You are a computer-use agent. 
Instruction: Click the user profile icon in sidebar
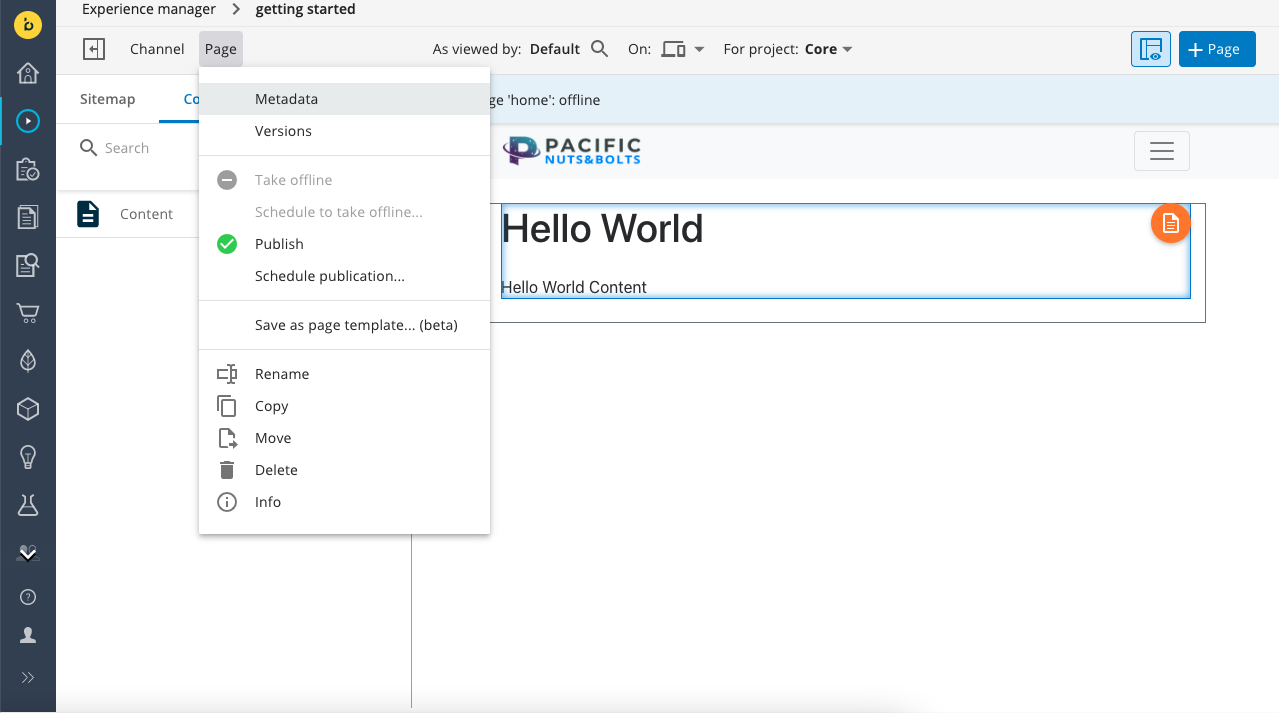coord(28,635)
